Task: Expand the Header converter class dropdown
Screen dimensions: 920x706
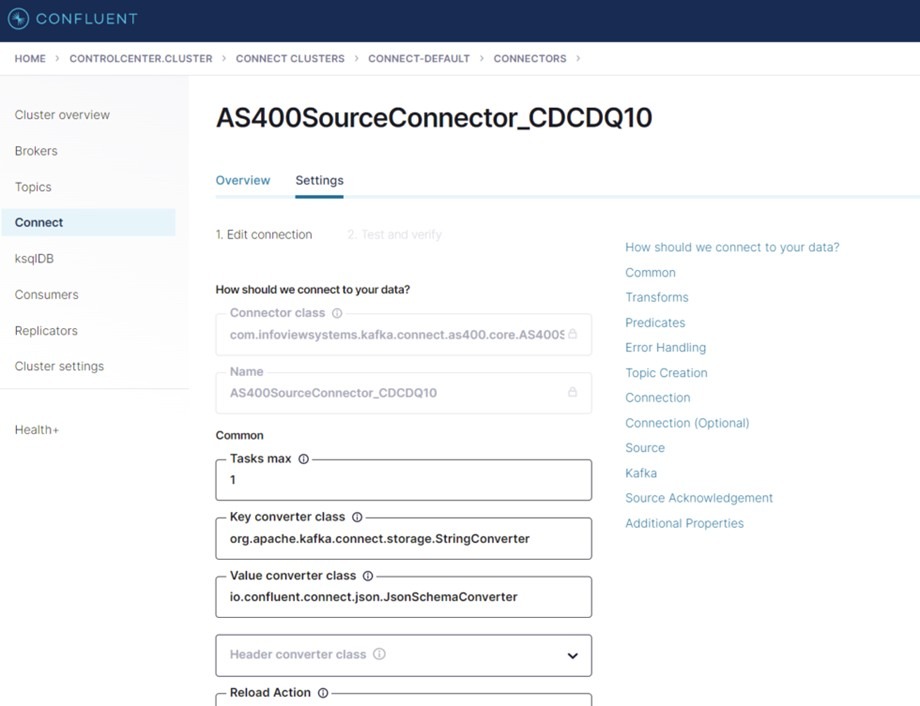Action: [572, 655]
